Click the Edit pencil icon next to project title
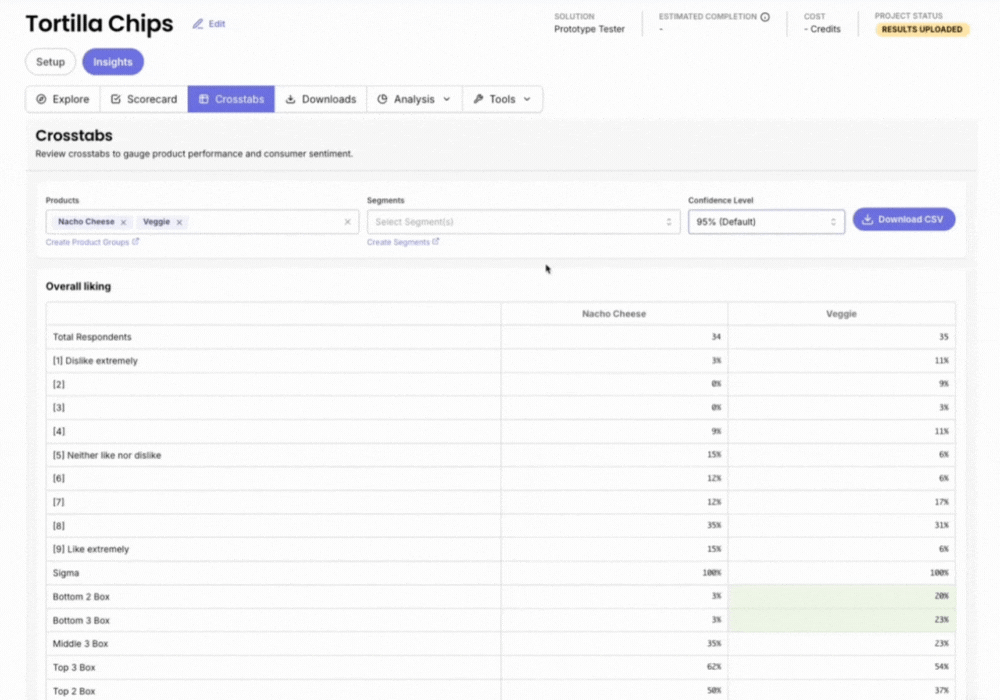The image size is (1000, 700). pyautogui.click(x=197, y=24)
